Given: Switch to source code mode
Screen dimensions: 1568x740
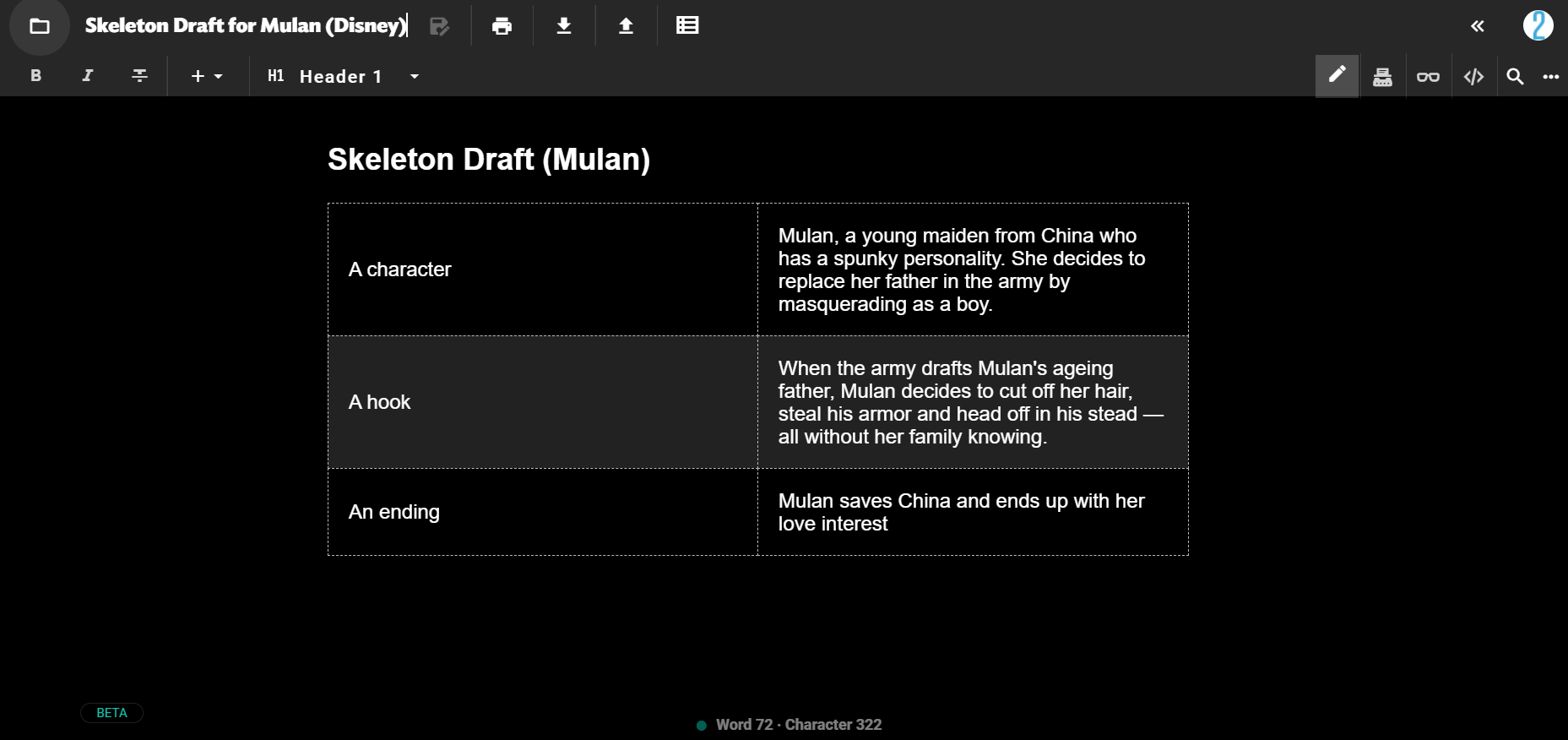Looking at the screenshot, I should pos(1473,77).
